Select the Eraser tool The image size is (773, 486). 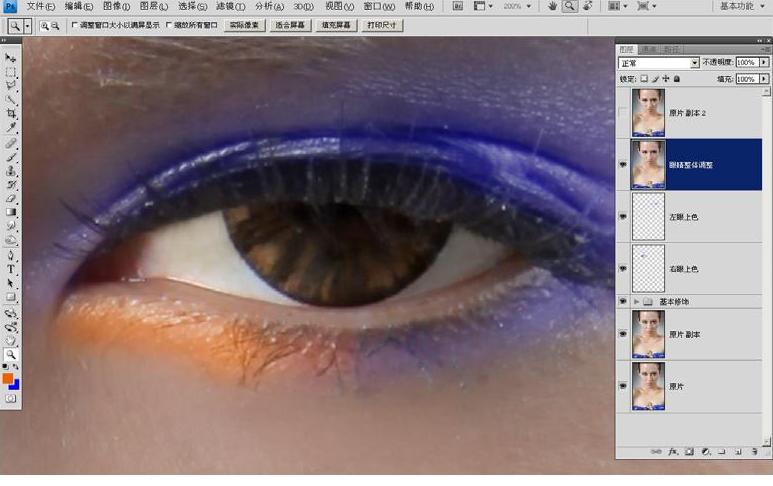pos(10,199)
